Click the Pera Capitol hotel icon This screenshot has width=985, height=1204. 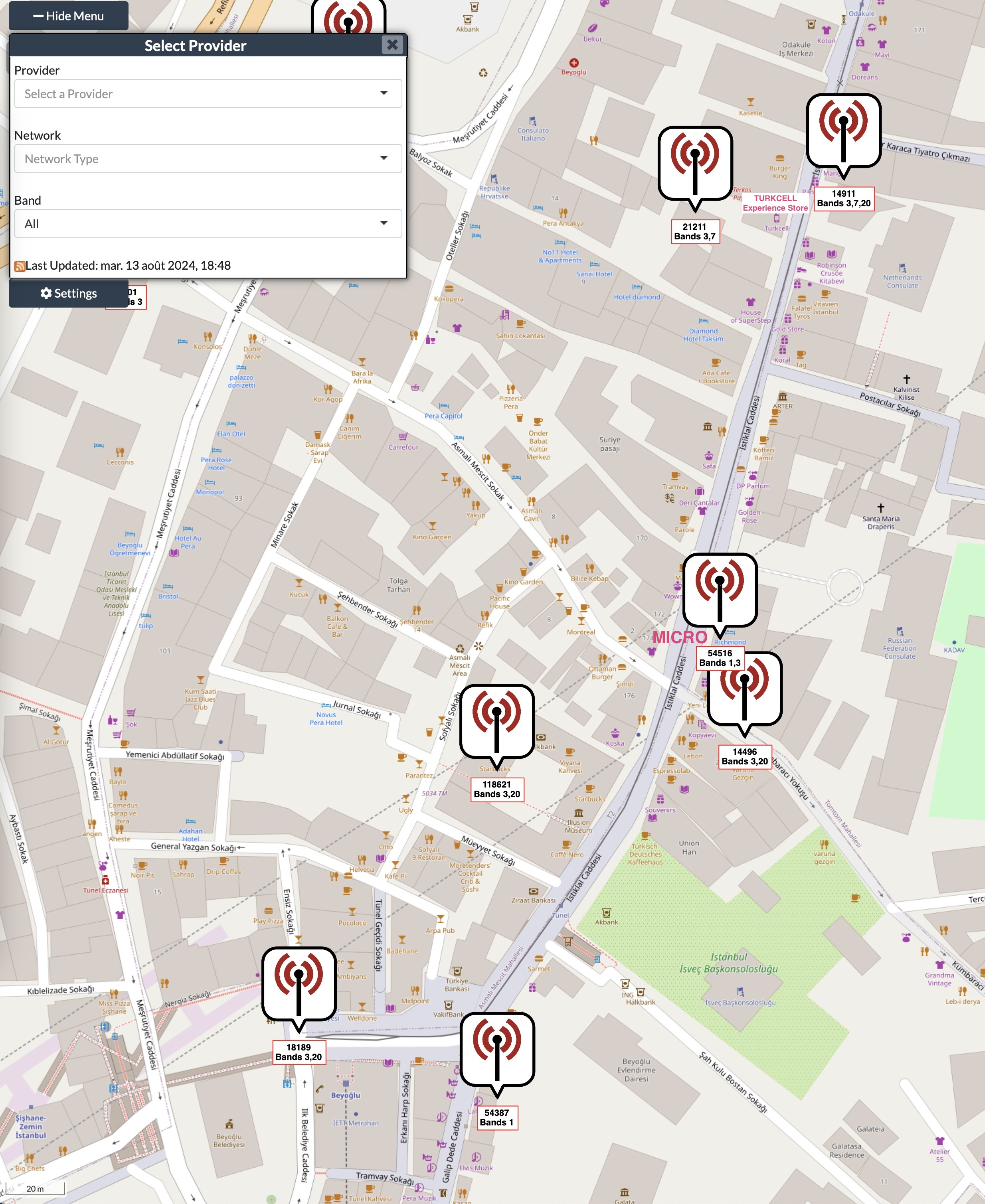point(444,406)
